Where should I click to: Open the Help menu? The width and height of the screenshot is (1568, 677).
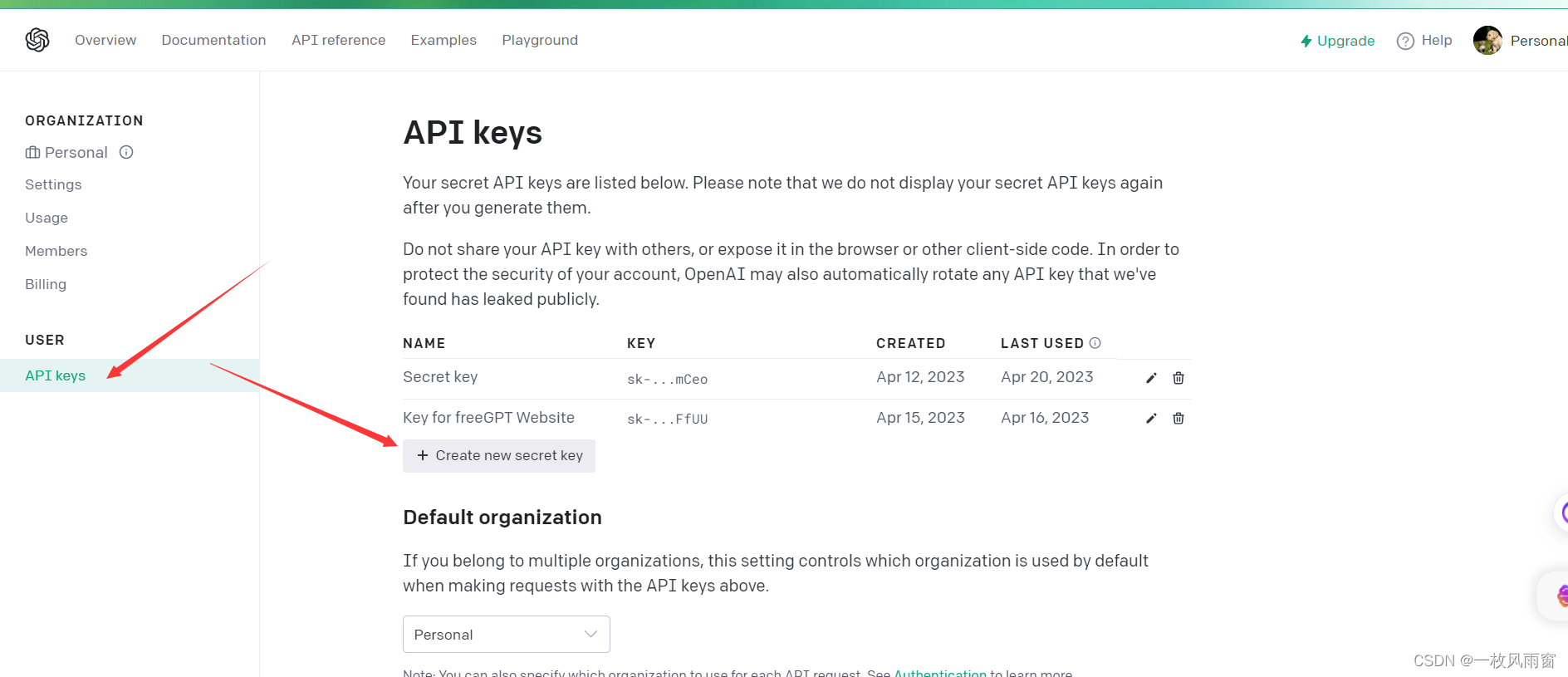1424,41
